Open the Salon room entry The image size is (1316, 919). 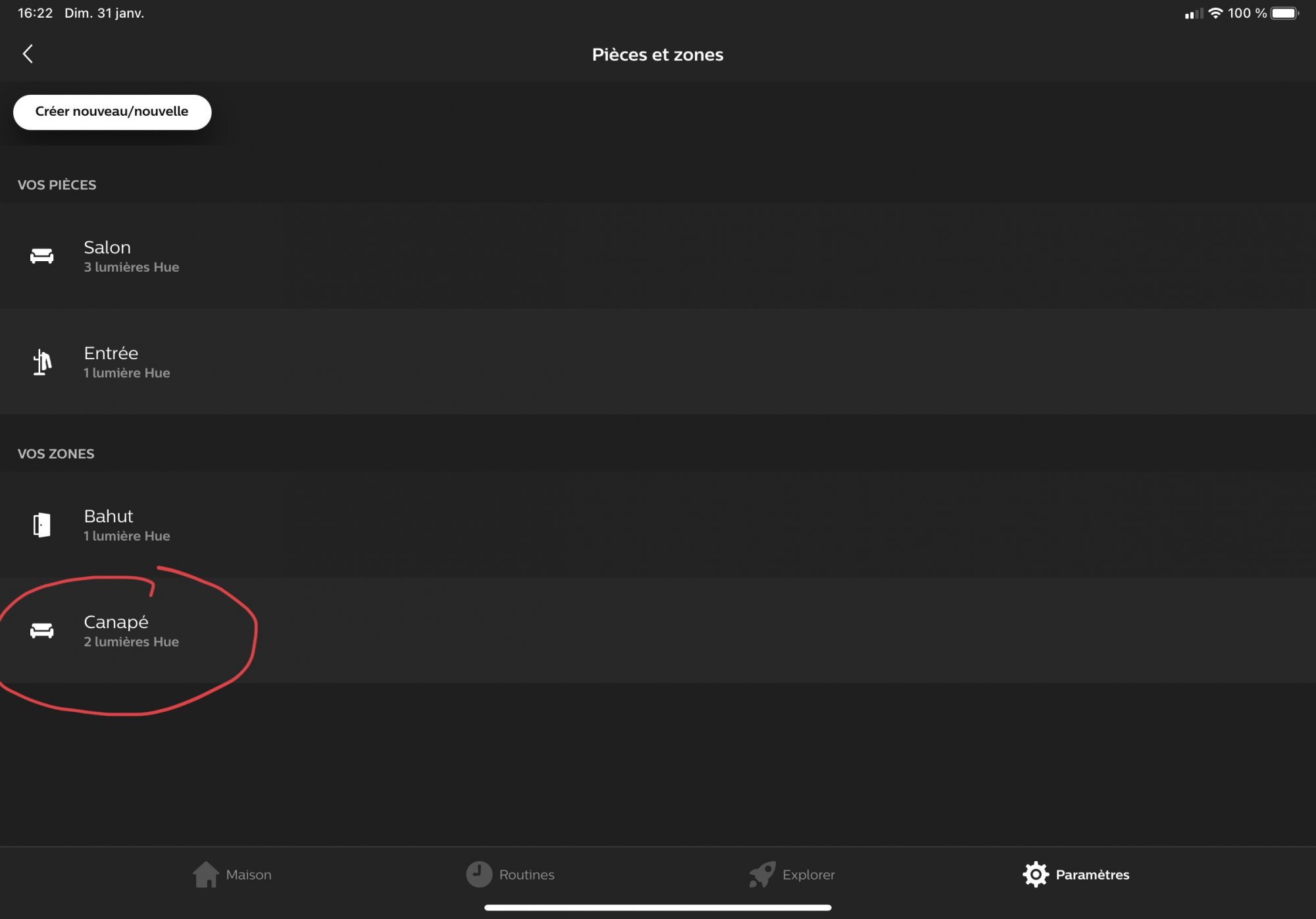pos(658,256)
